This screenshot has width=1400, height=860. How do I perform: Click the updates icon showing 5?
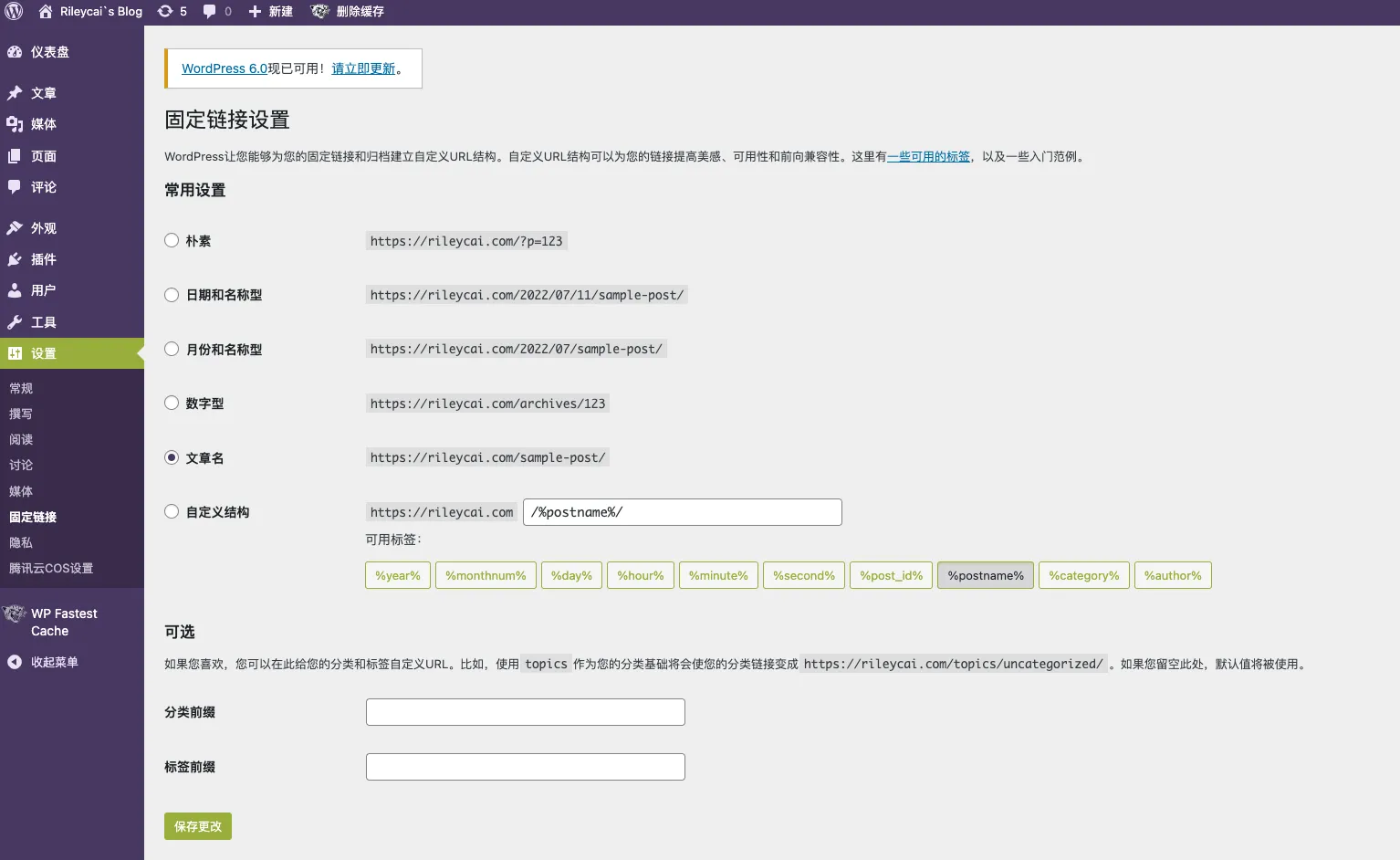165,11
